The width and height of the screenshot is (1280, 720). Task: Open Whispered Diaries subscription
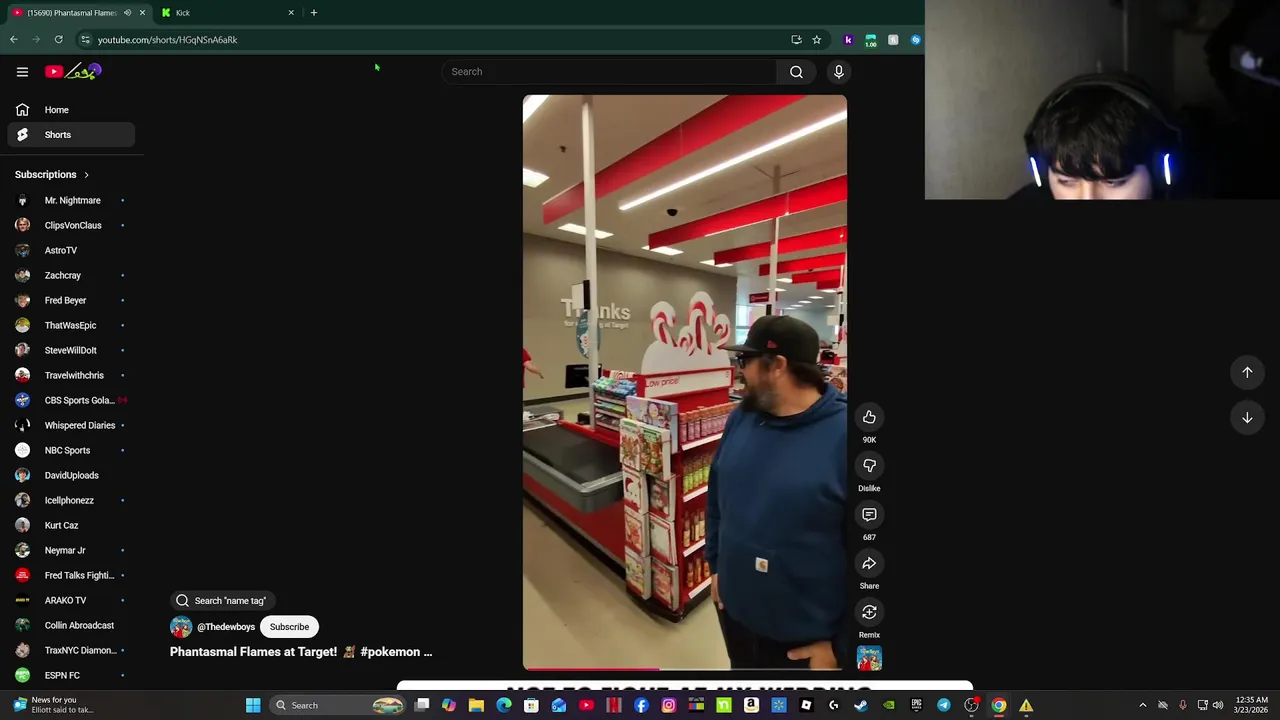point(71,425)
